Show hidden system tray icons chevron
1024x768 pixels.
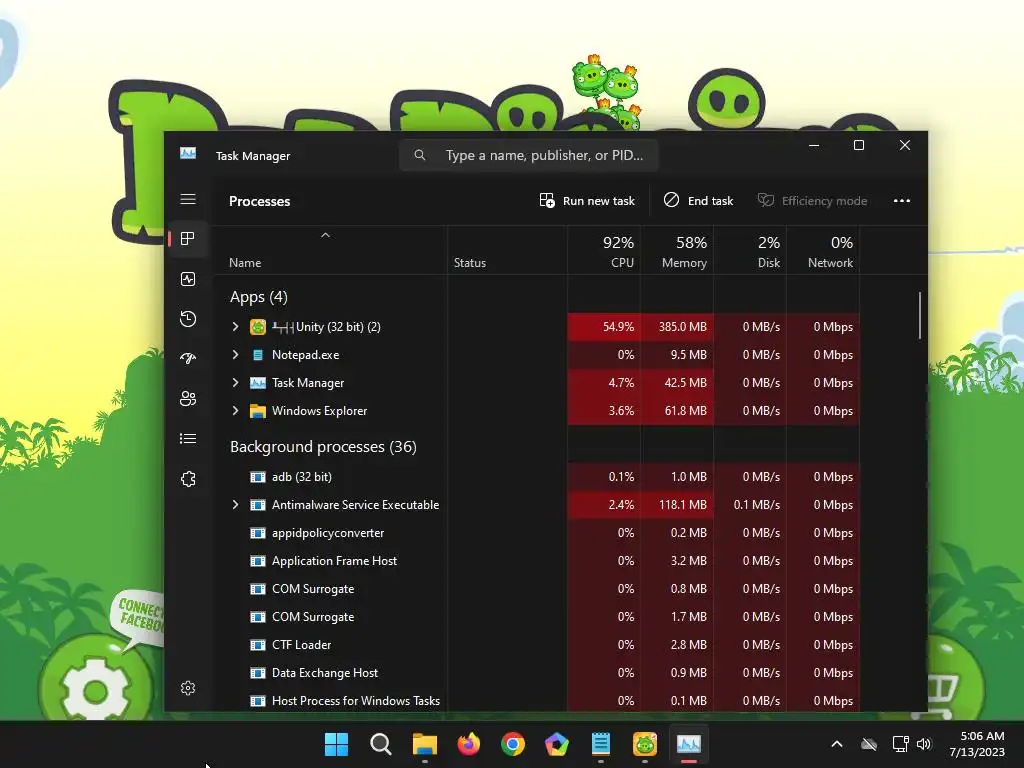(x=837, y=744)
